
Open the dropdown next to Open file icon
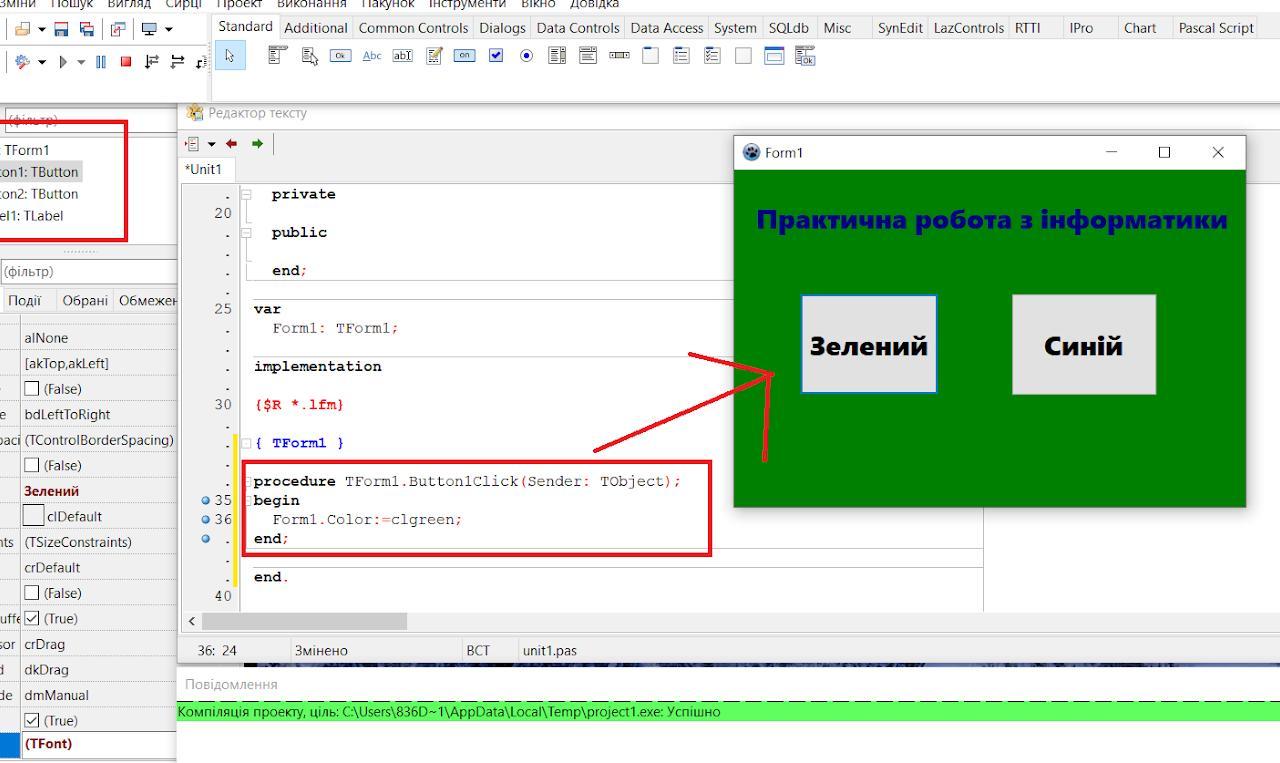(x=42, y=30)
